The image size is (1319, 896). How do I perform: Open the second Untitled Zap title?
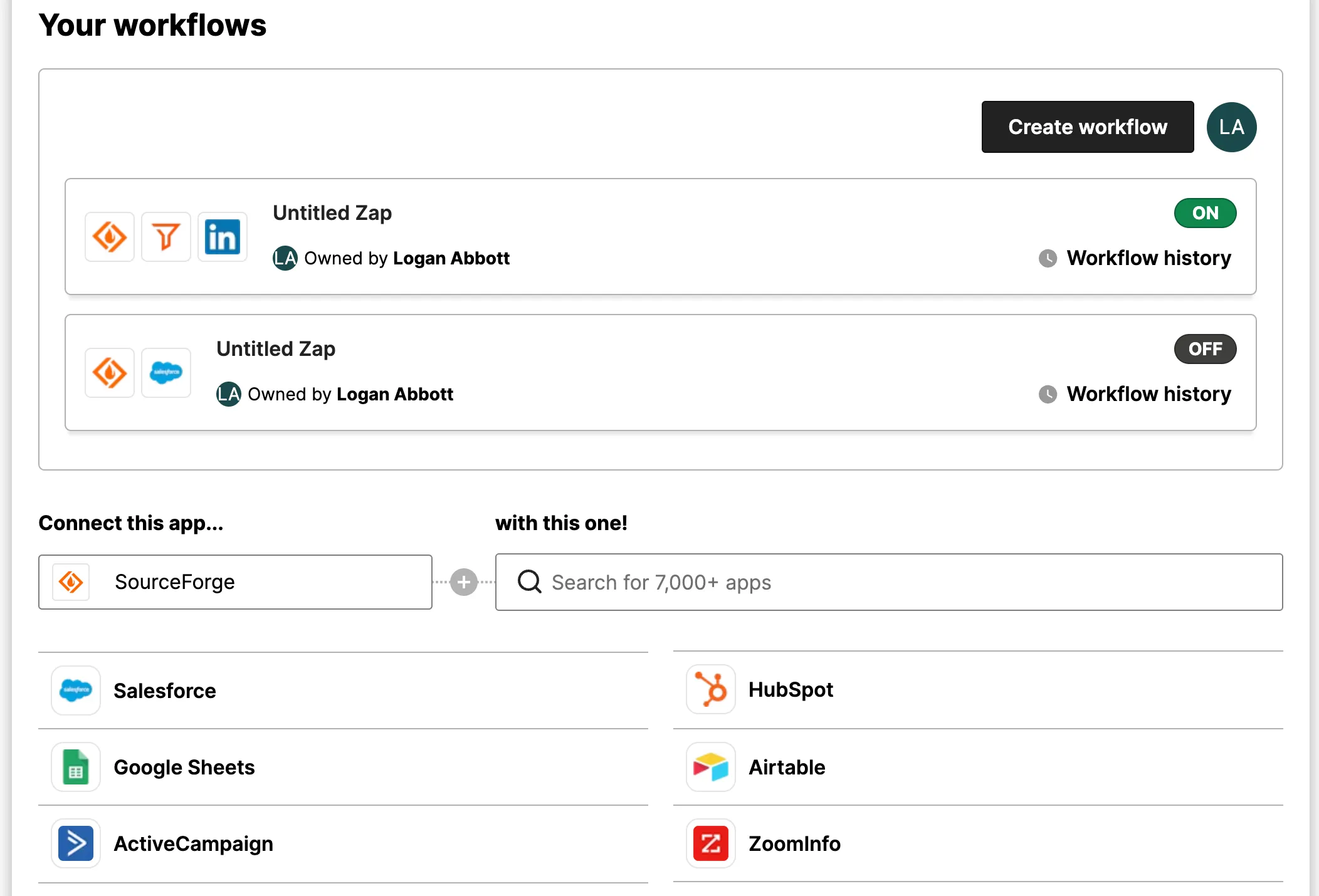coord(276,349)
